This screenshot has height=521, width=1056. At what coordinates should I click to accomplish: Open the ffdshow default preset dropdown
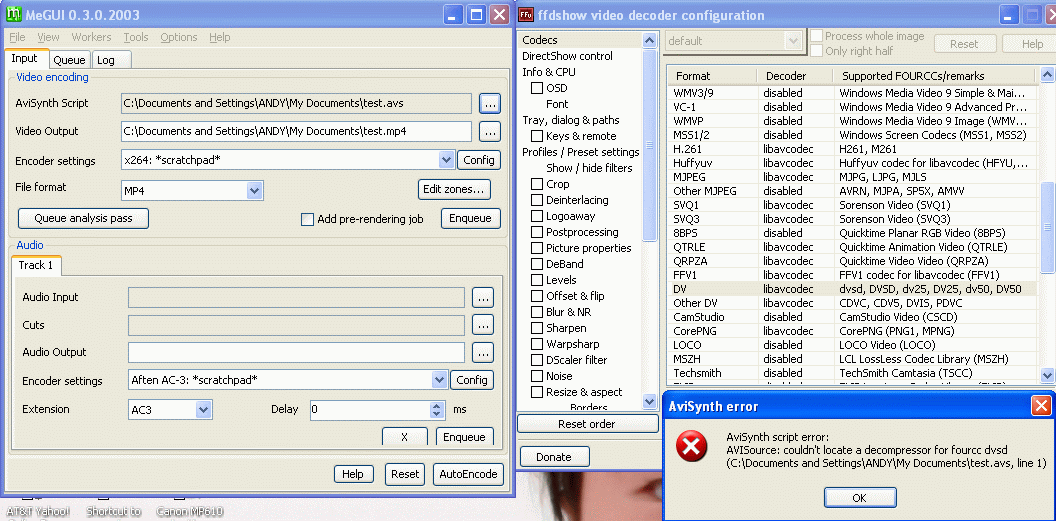tap(793, 41)
